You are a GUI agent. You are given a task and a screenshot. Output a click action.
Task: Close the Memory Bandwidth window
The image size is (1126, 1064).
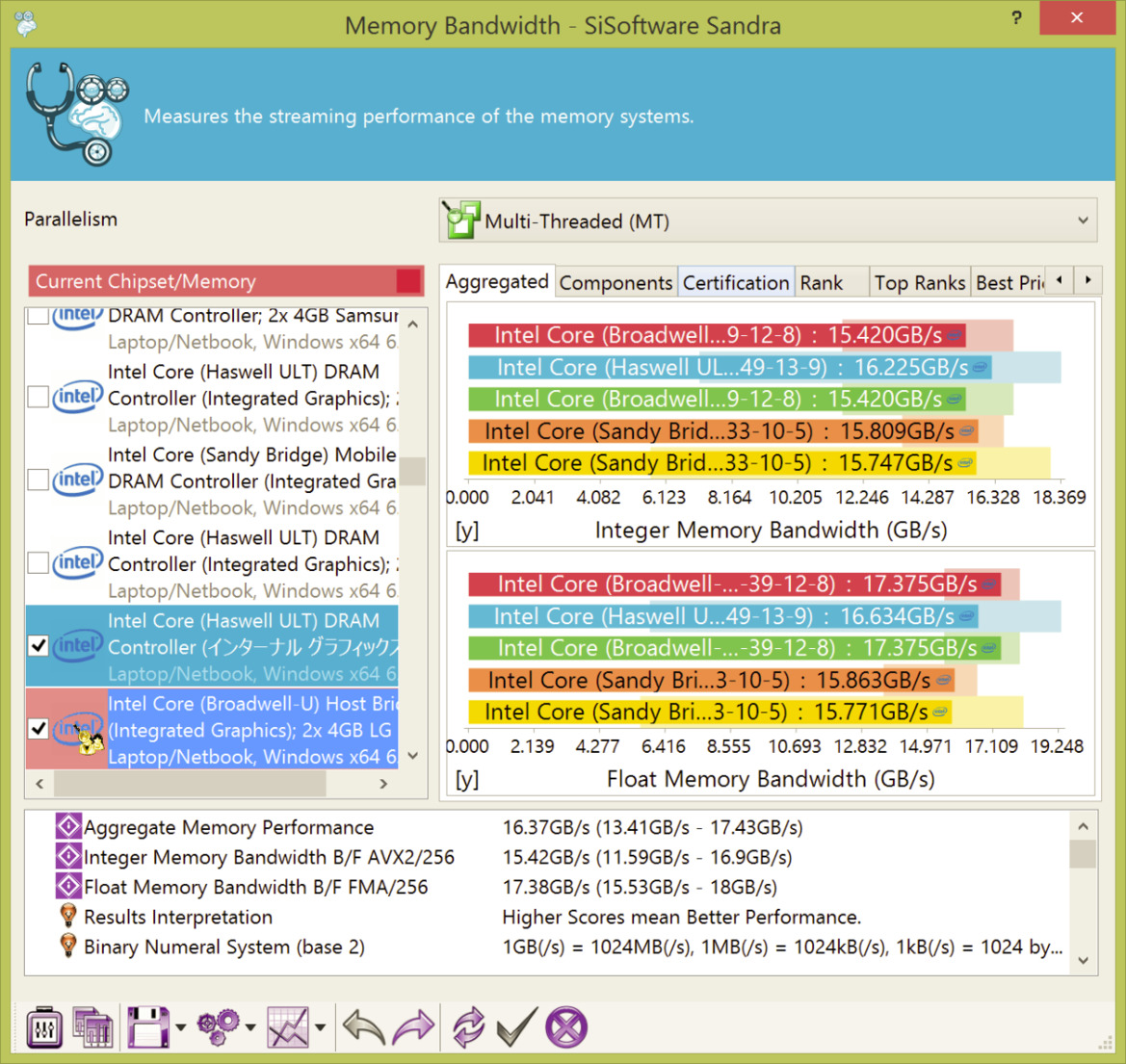[x=1076, y=18]
